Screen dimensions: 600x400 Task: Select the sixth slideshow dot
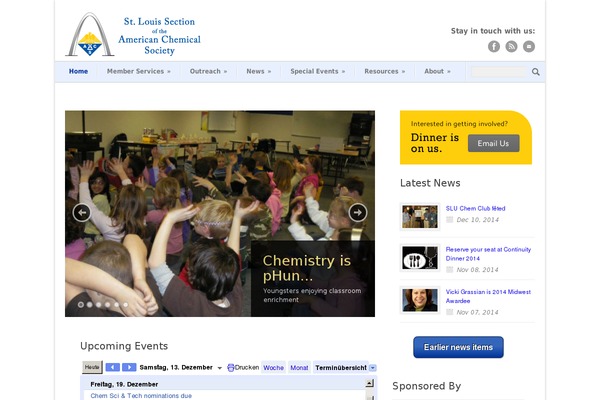[x=126, y=305]
